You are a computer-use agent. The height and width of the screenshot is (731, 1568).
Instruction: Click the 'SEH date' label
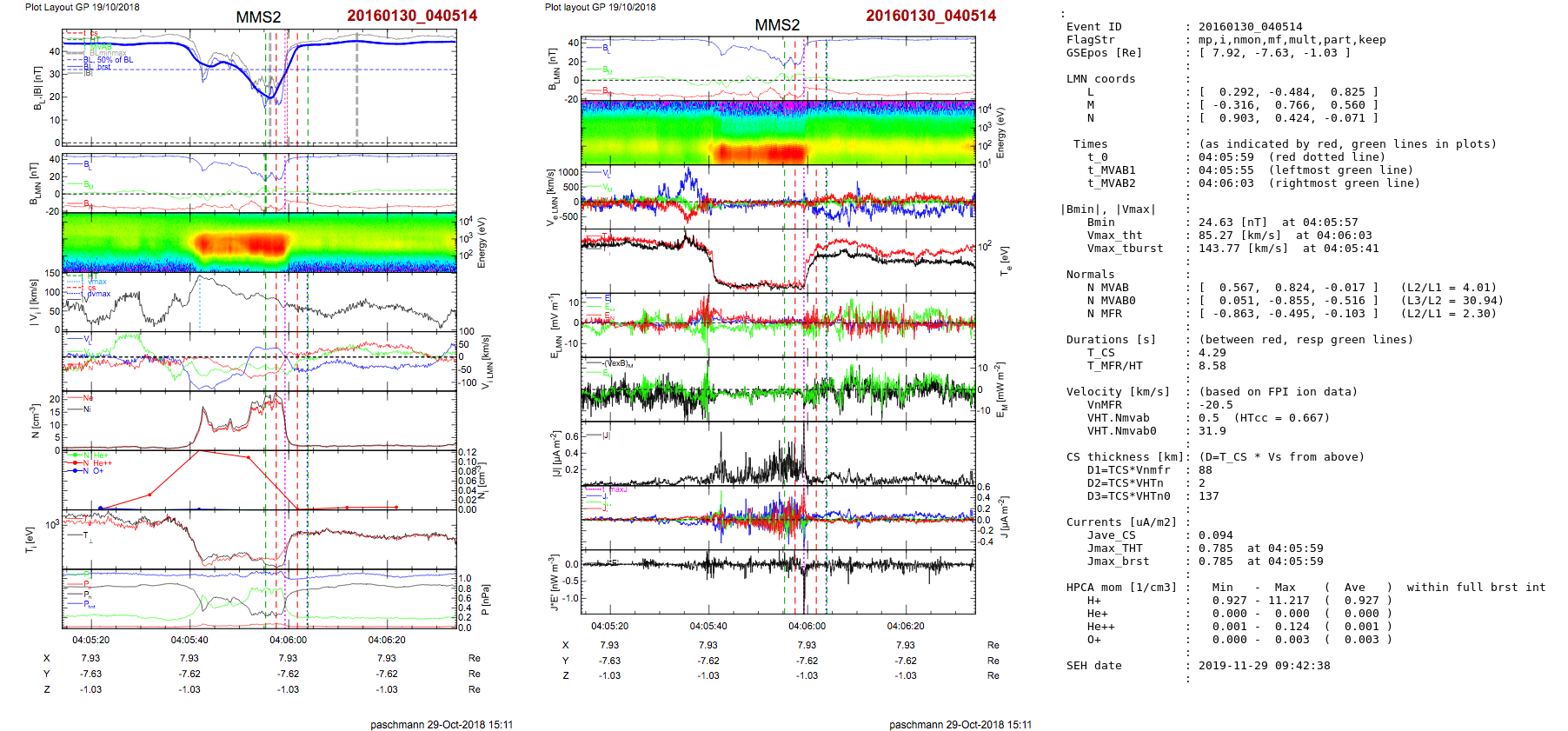tap(1093, 666)
